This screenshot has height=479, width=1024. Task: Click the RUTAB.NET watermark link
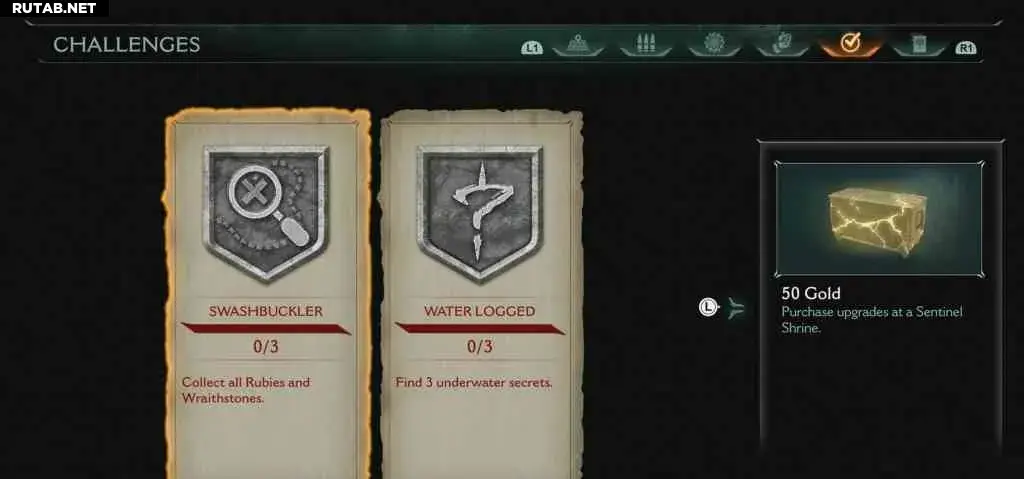coord(54,8)
